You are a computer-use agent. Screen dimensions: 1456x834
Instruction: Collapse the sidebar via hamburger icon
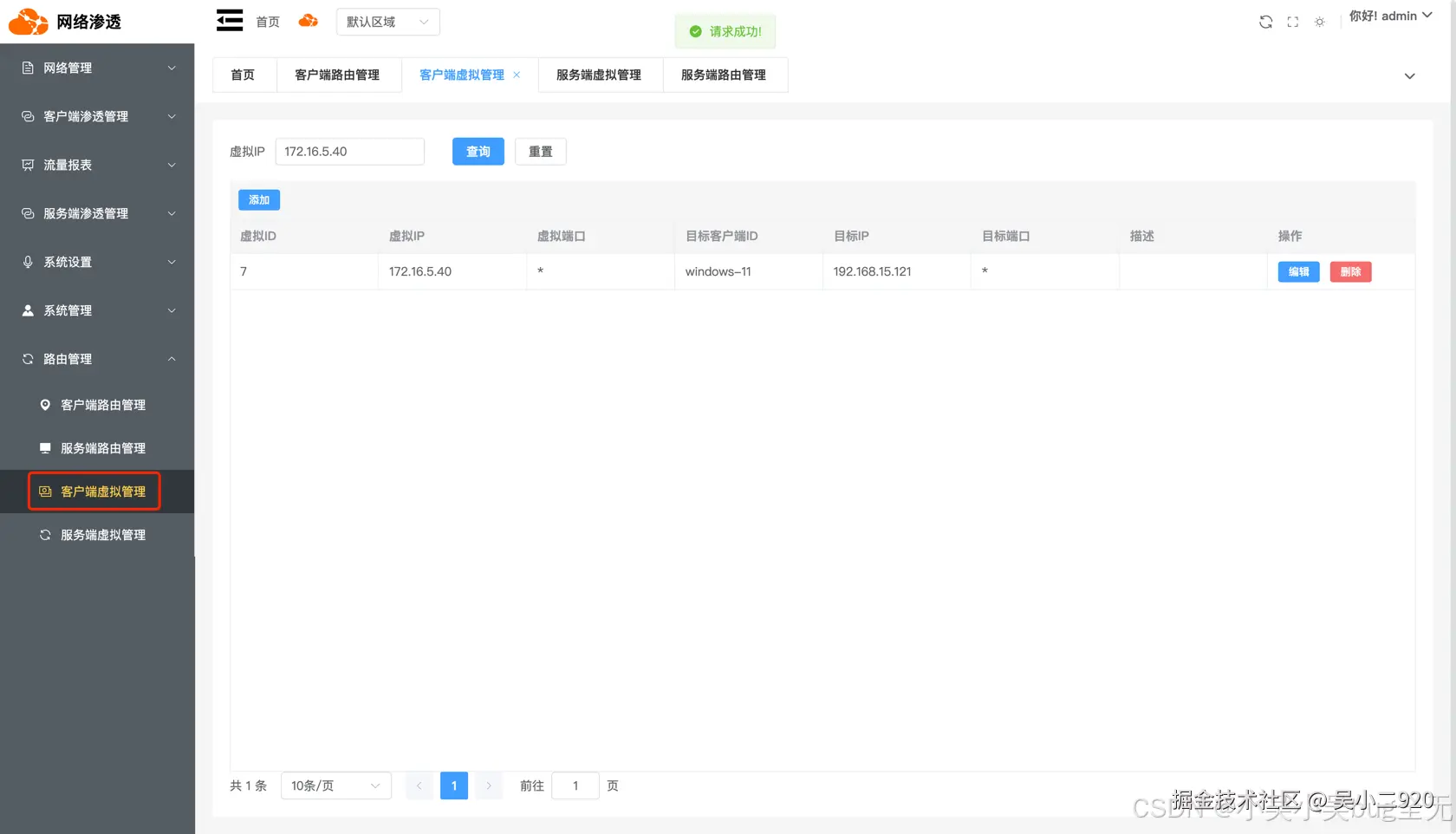[x=229, y=20]
